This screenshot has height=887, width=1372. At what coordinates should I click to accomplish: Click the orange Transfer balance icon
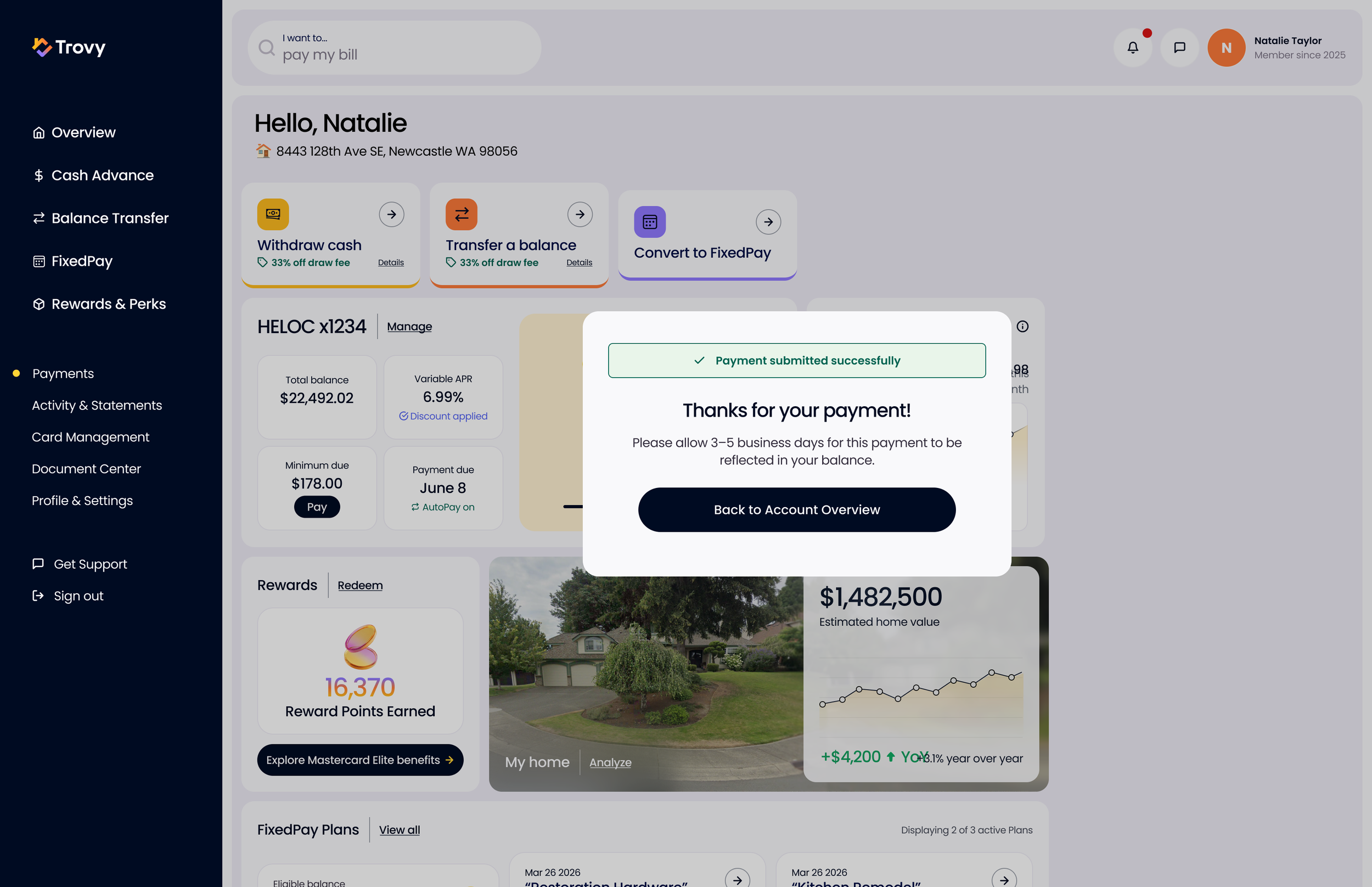[x=461, y=214]
